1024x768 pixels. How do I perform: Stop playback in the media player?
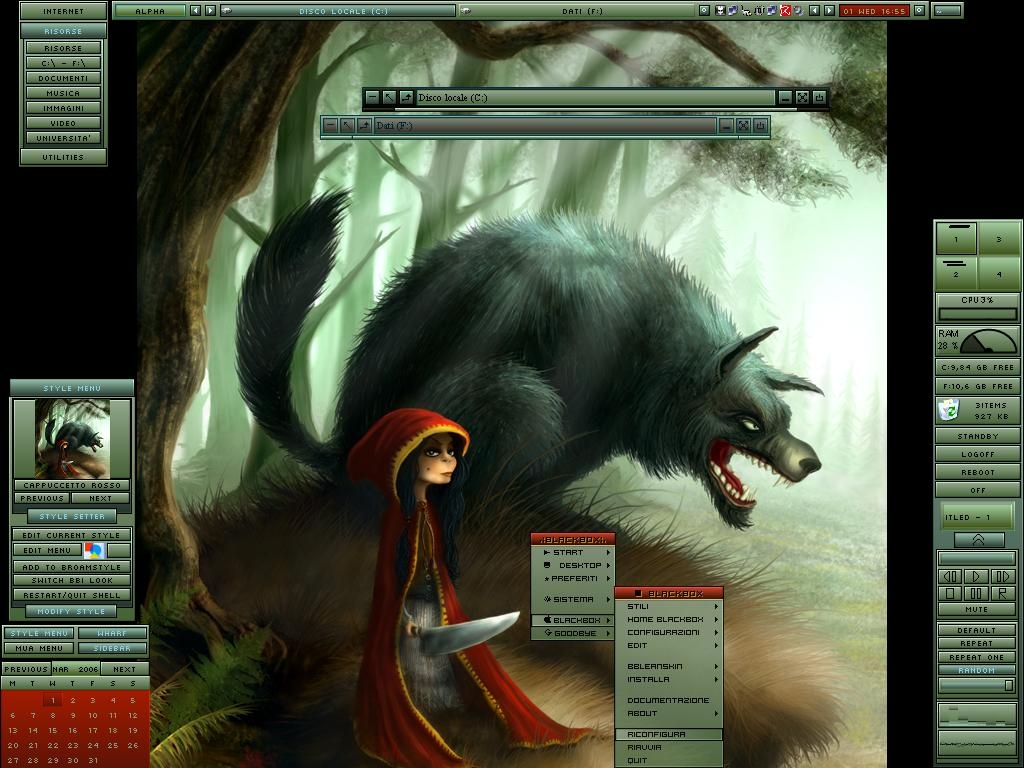point(951,593)
